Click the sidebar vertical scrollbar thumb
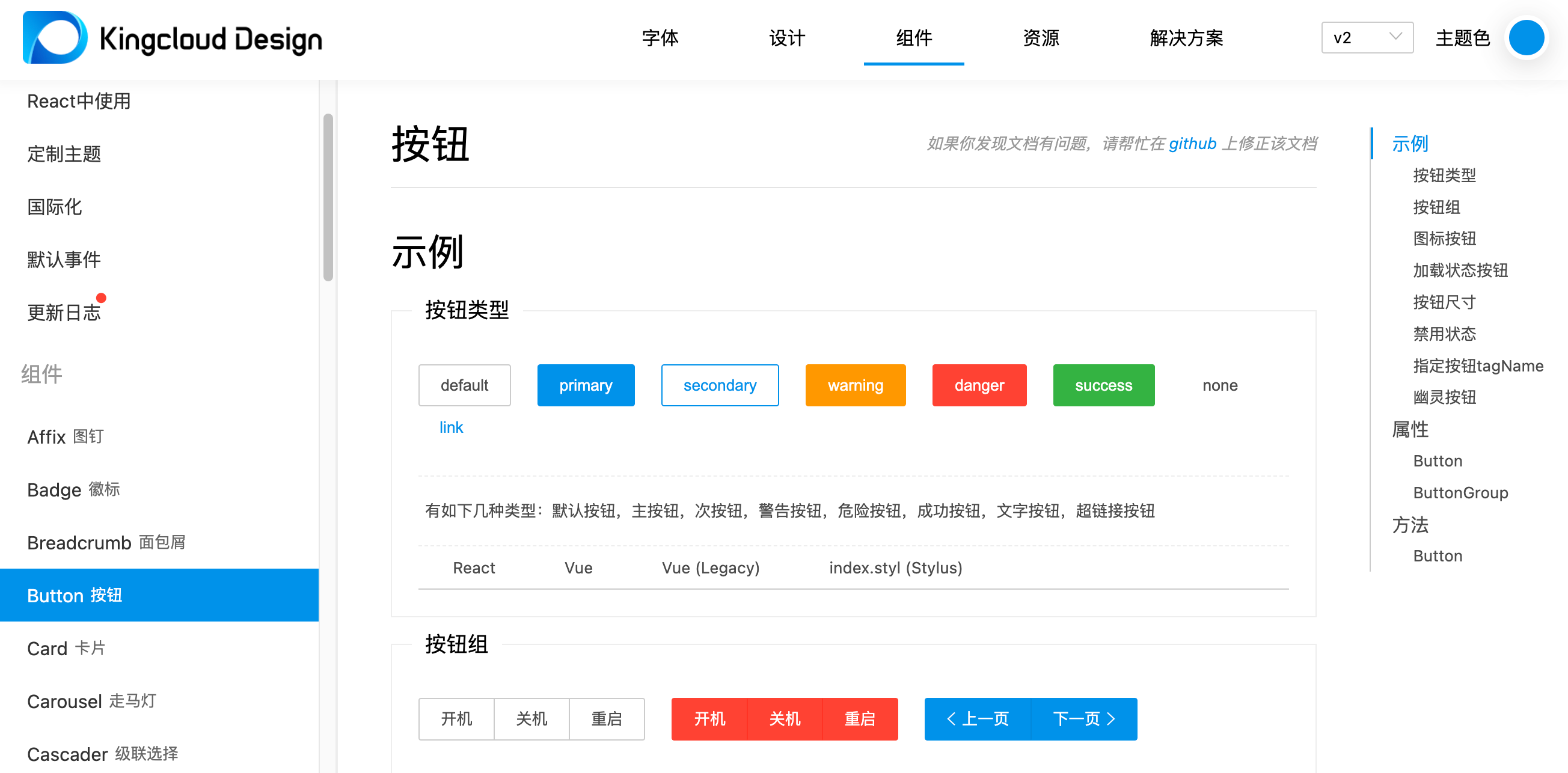The height and width of the screenshot is (773, 1568). [328, 197]
